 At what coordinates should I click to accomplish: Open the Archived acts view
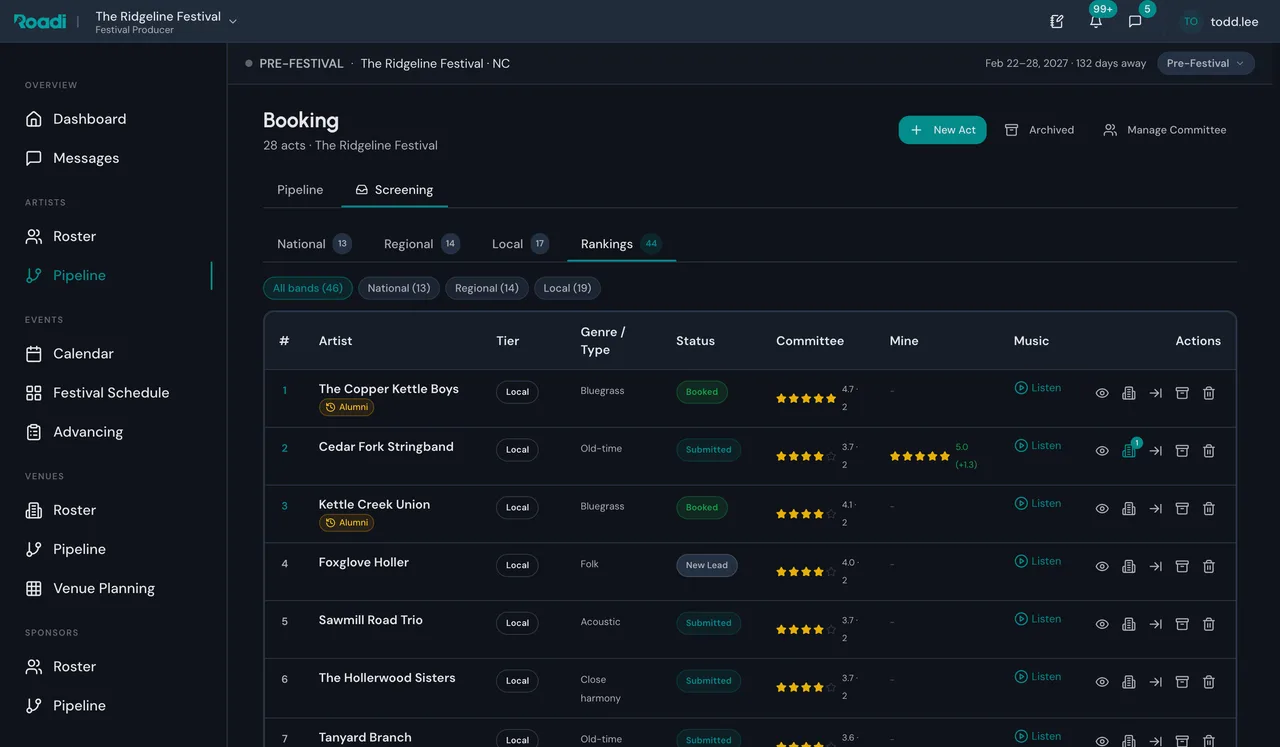click(x=1039, y=130)
